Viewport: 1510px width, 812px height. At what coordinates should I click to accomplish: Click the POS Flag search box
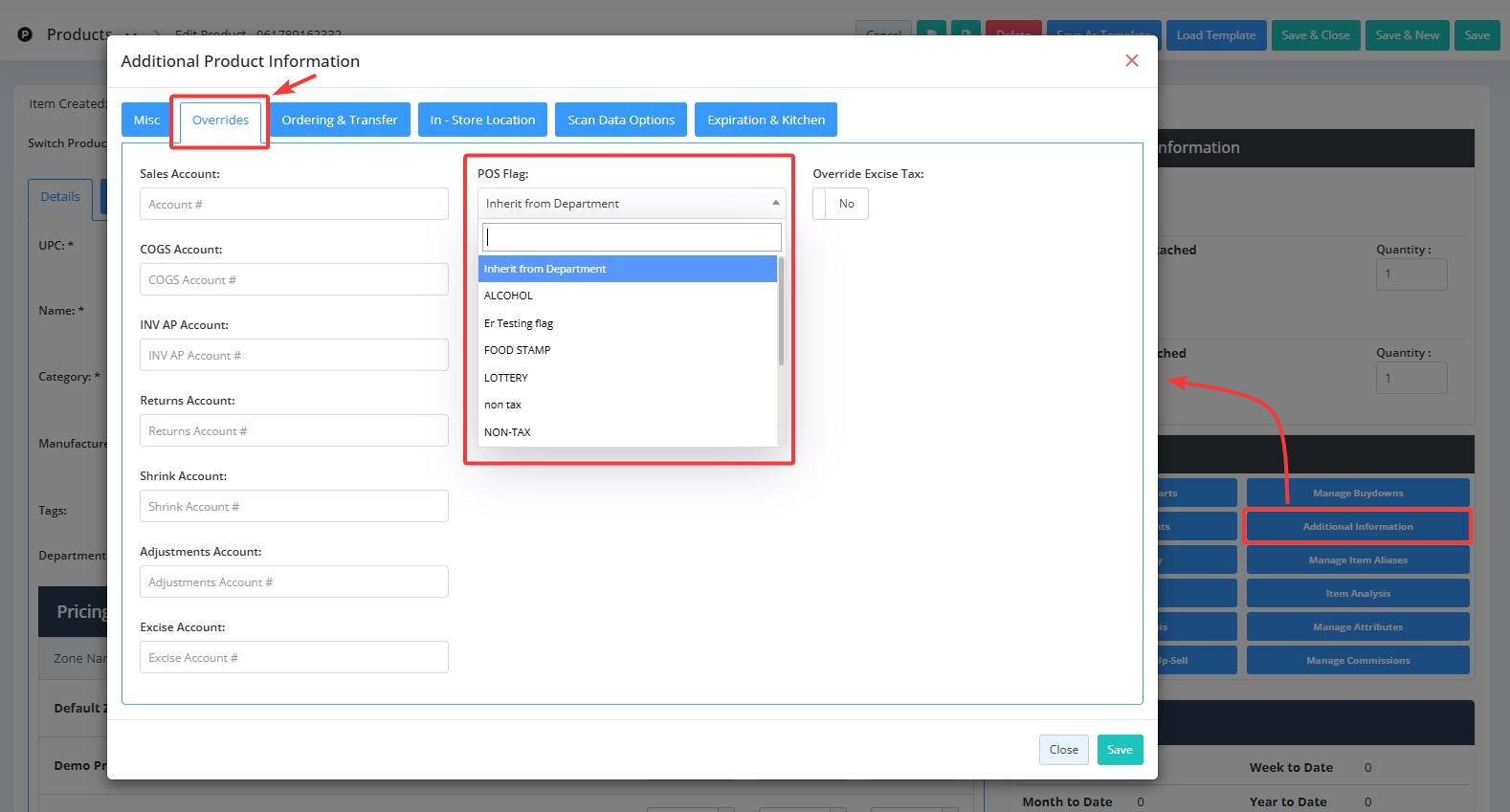pyautogui.click(x=632, y=237)
